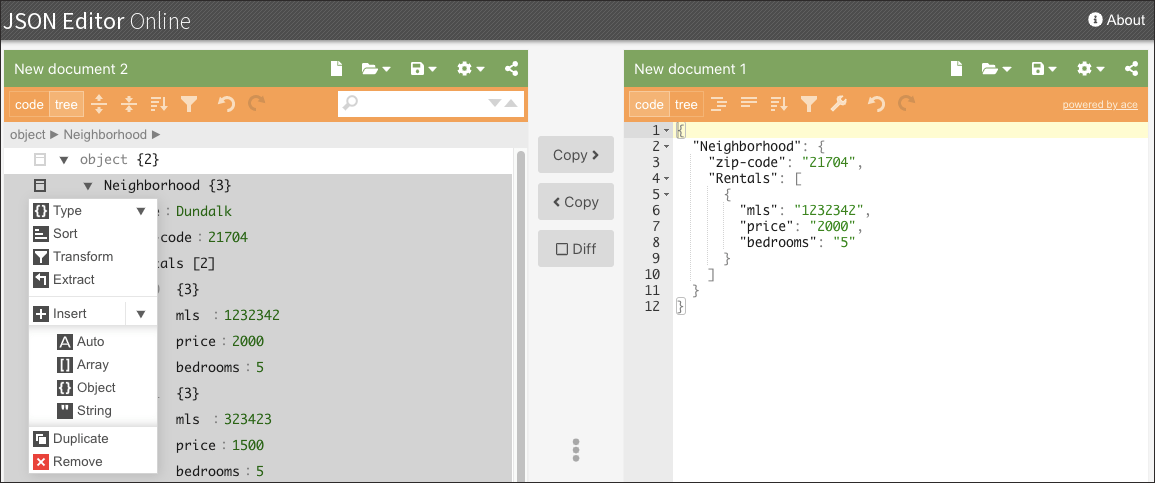Fold line 2 Neighborhood object in code
Image resolution: width=1155 pixels, height=483 pixels.
pos(667,146)
